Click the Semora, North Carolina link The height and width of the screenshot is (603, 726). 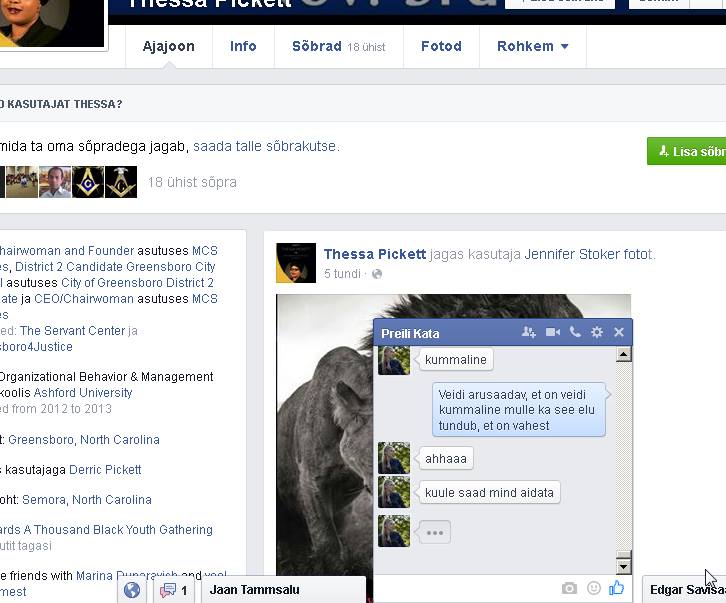coord(87,500)
